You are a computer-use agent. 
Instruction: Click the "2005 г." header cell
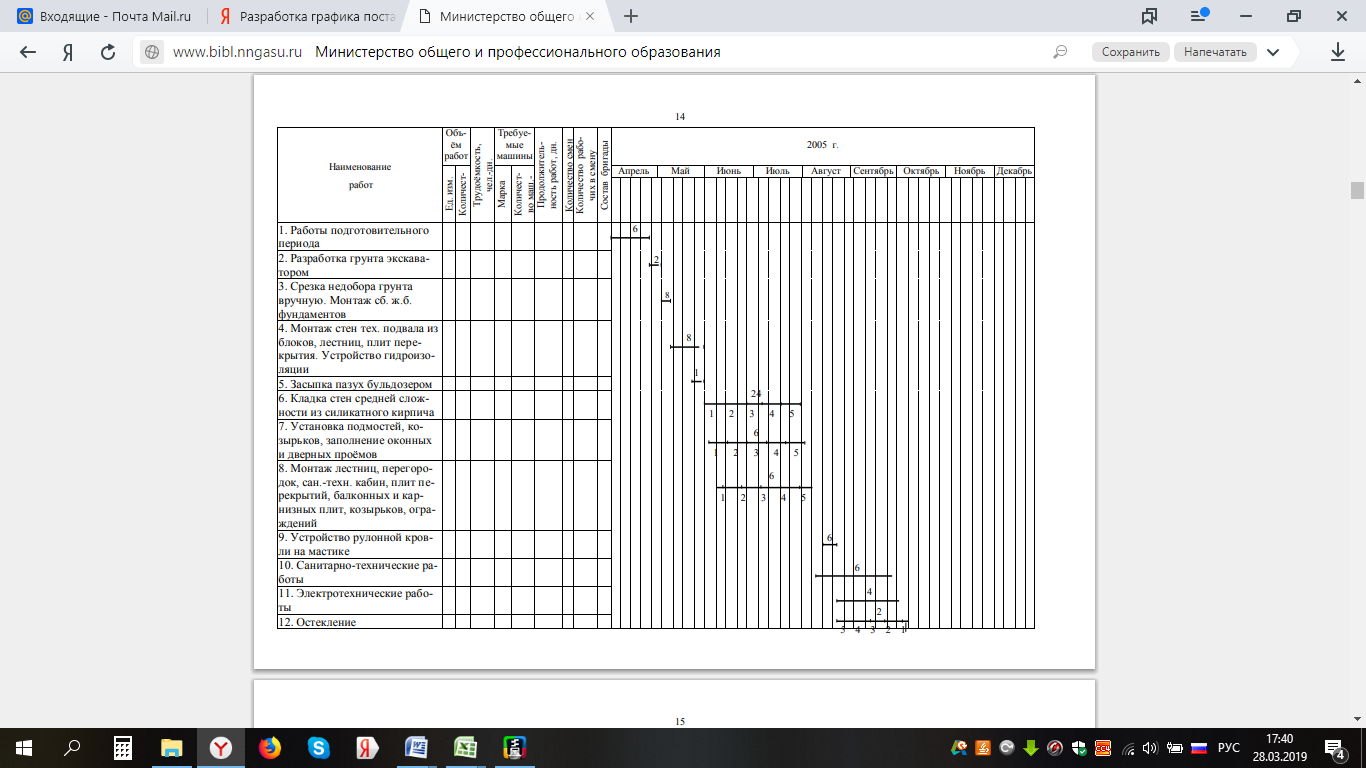(822, 146)
